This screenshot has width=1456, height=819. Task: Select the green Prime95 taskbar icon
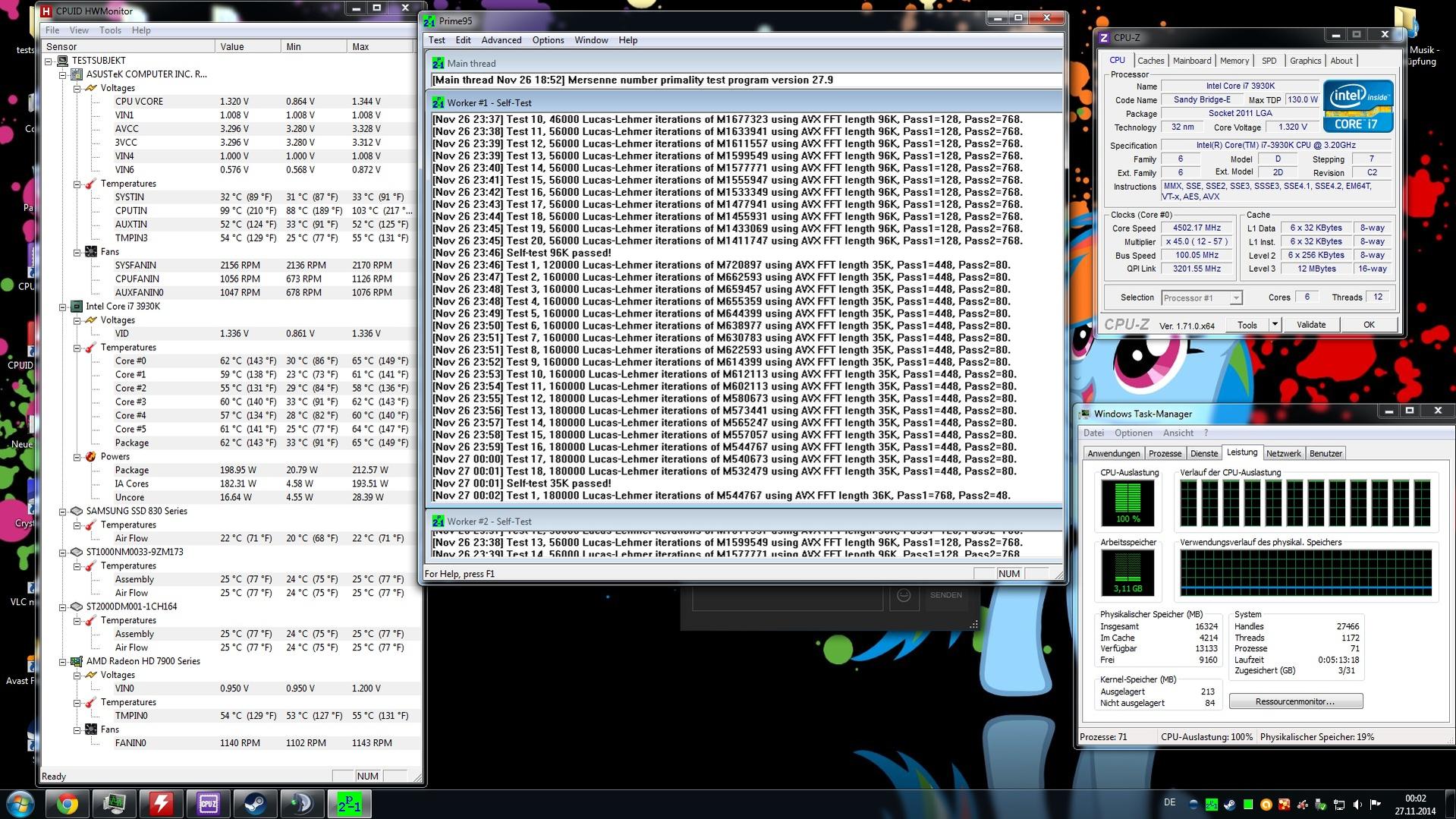[349, 804]
